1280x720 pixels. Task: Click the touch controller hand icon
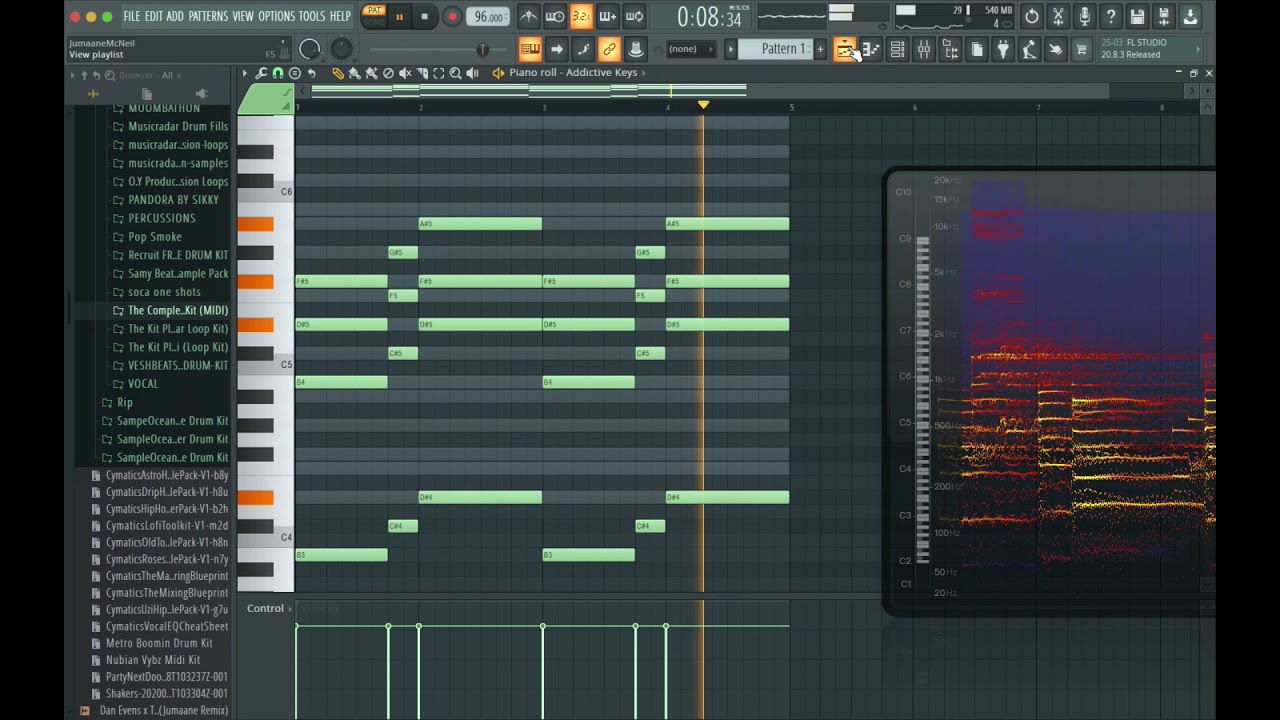(x=1055, y=50)
